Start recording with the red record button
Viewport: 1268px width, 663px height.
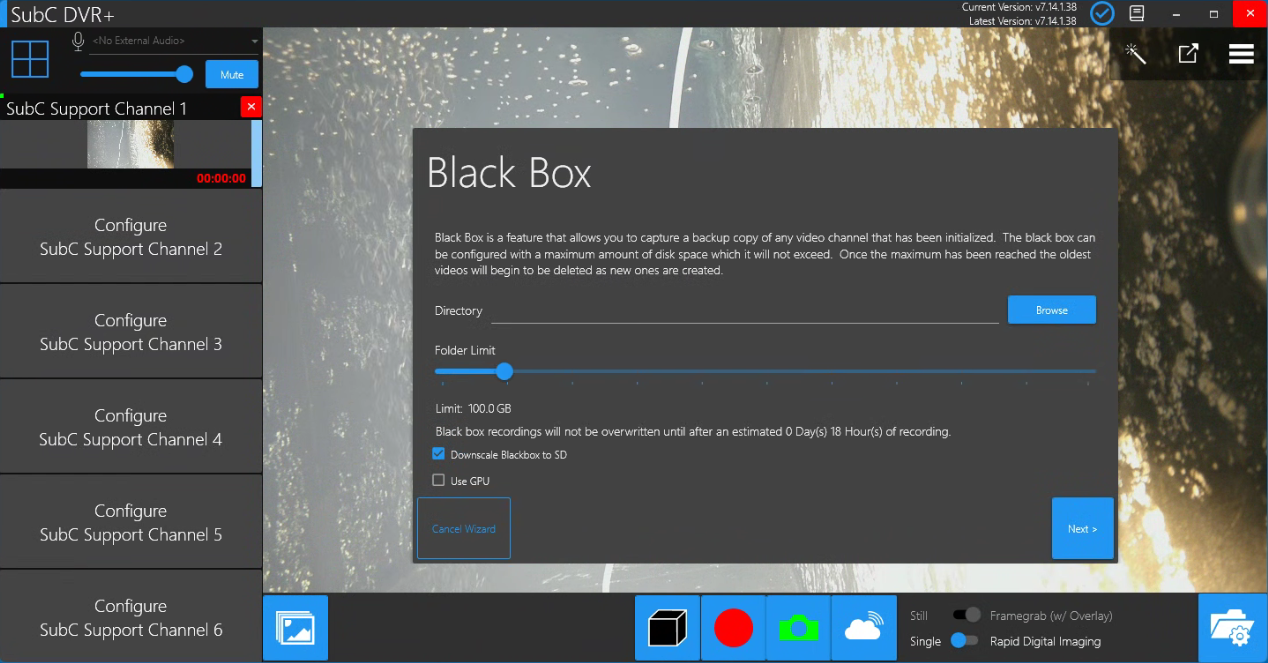click(733, 628)
